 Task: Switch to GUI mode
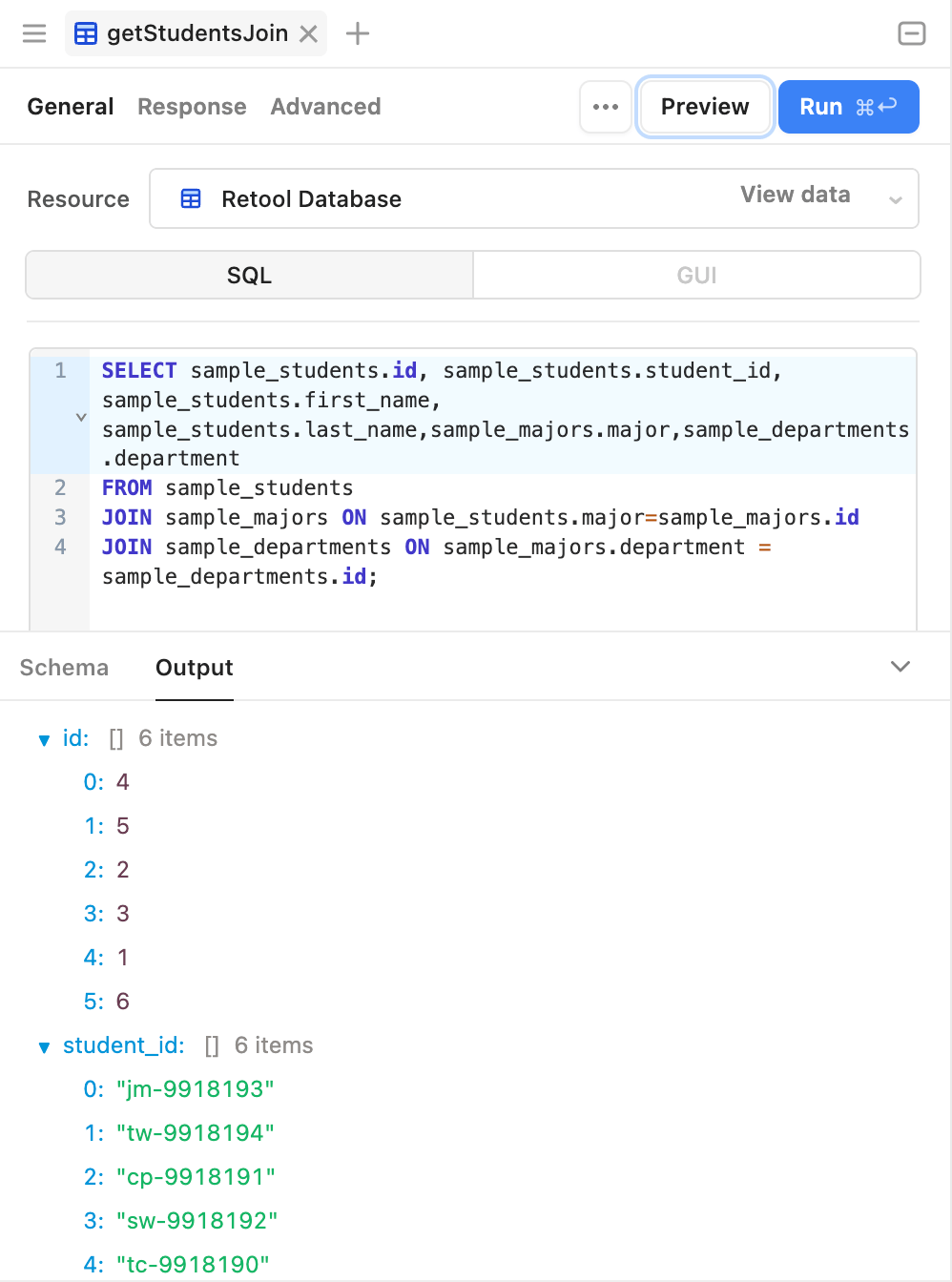696,275
